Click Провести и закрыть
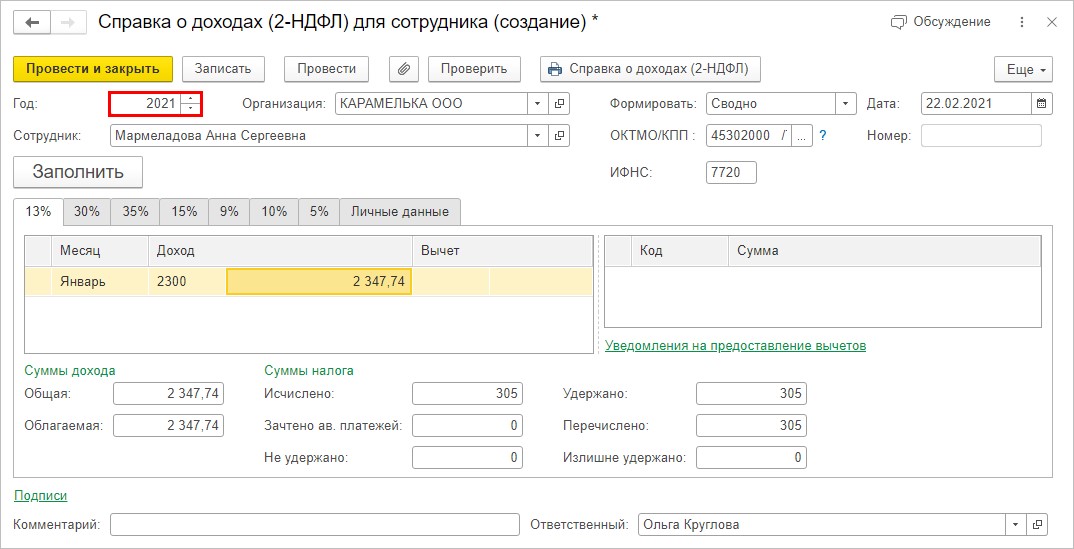 (93, 68)
